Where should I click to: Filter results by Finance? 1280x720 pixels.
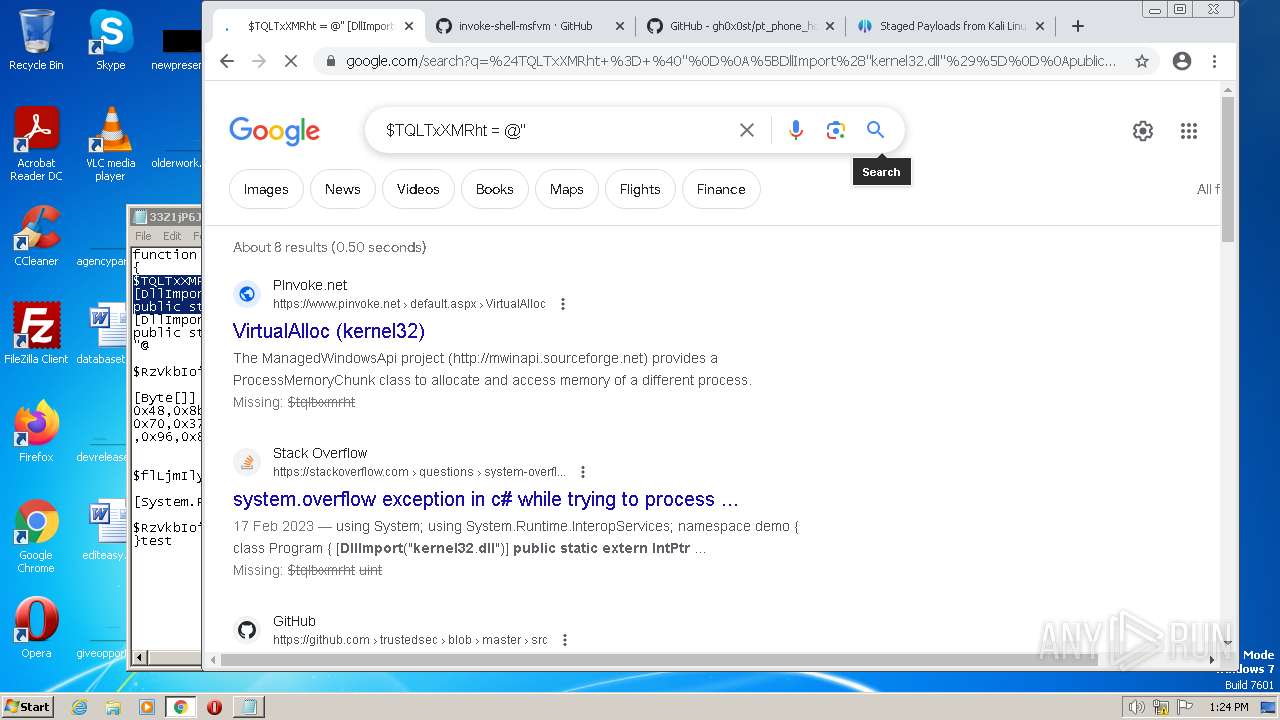pos(721,189)
